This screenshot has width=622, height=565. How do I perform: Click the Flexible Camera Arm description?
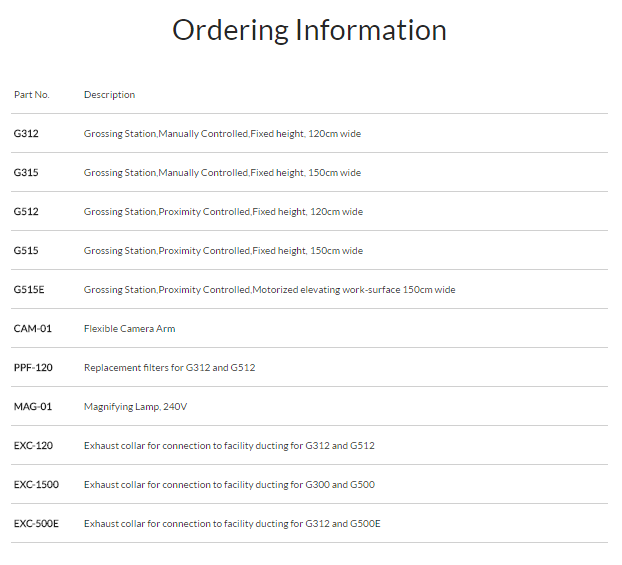tap(129, 329)
